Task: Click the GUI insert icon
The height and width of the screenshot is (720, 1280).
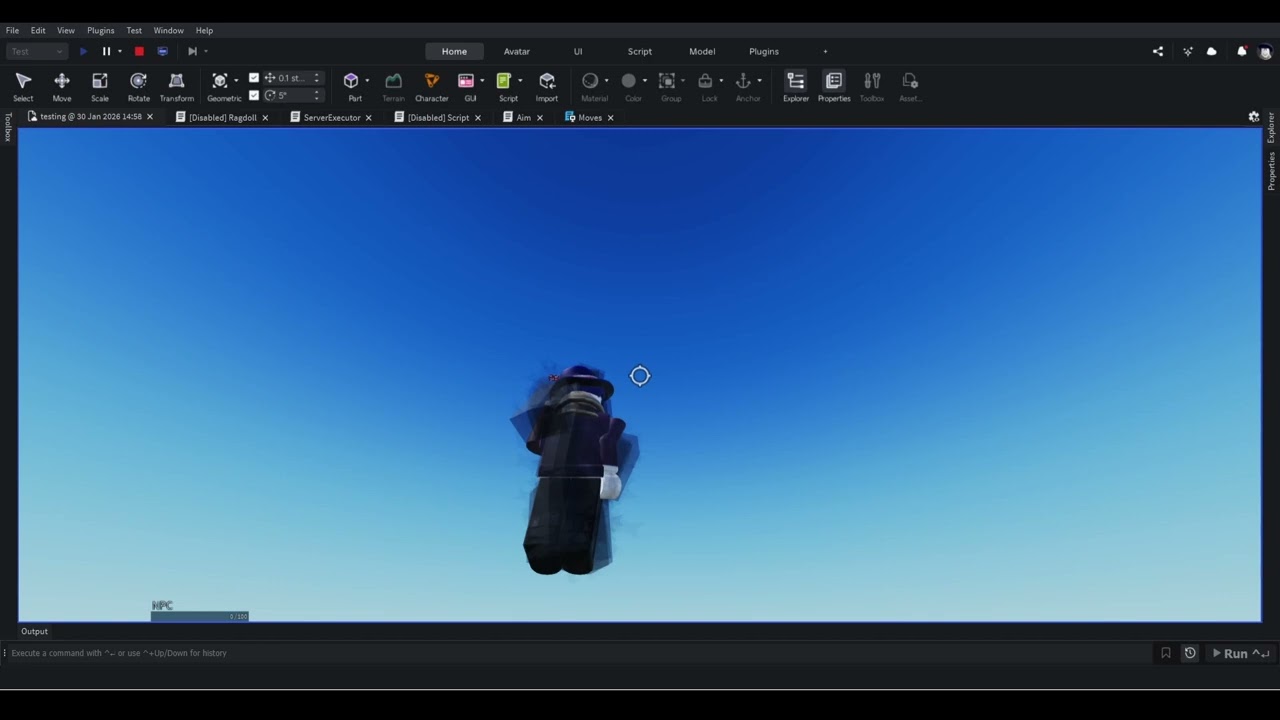Action: [x=466, y=81]
